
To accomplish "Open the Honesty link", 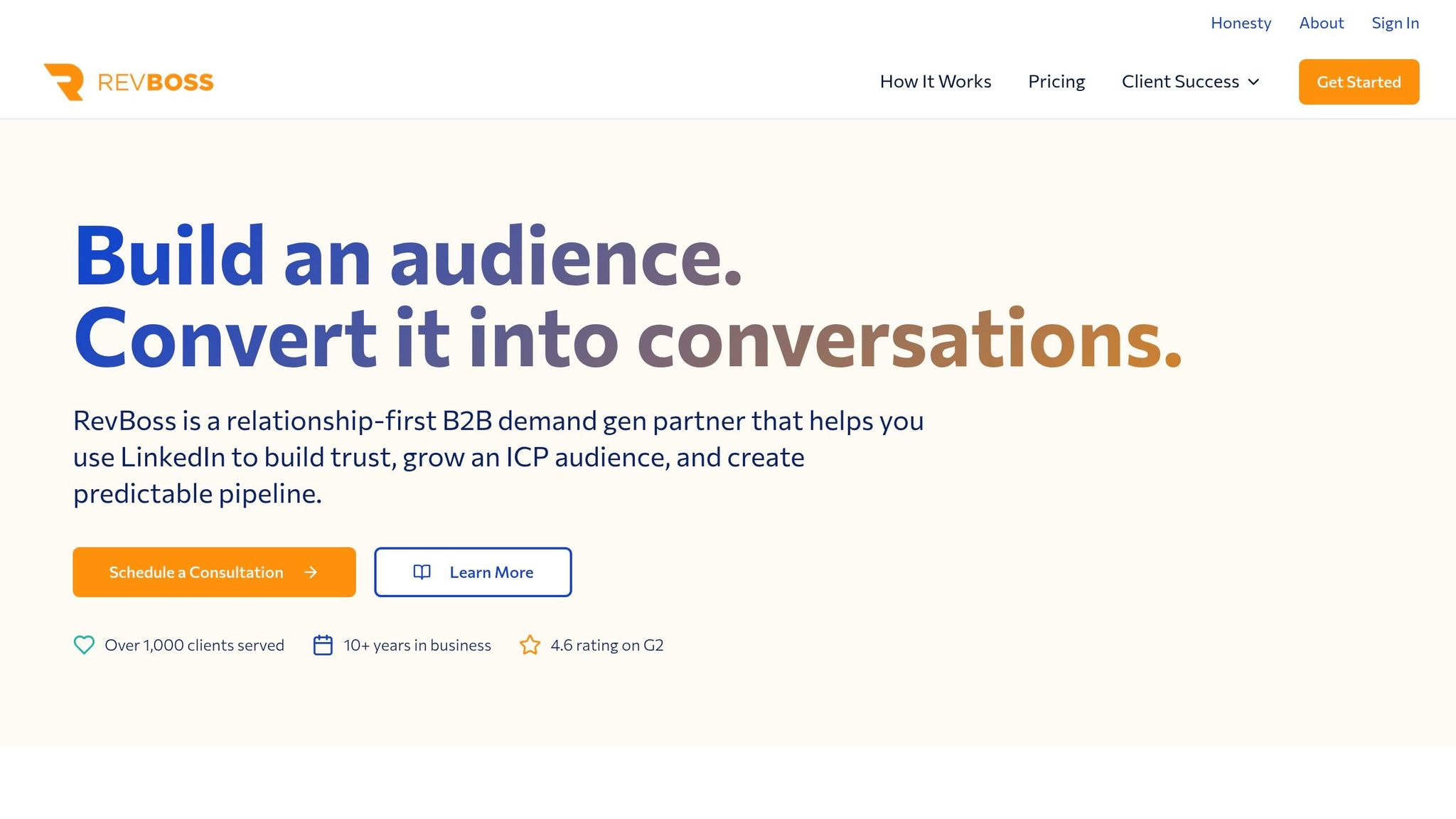I will 1241,23.
